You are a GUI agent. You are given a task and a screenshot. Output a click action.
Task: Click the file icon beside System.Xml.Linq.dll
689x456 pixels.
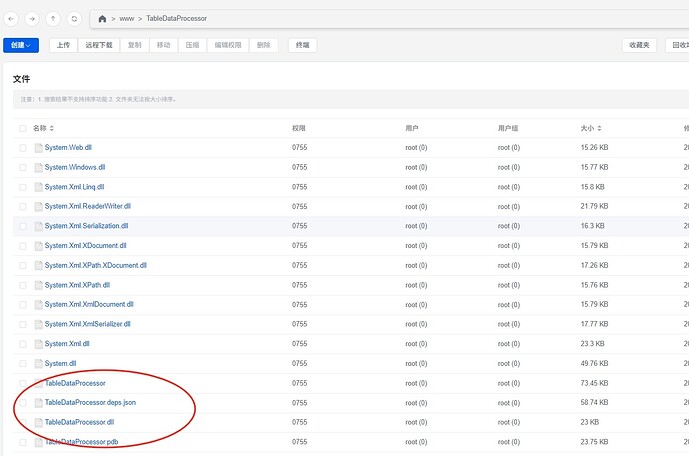point(39,187)
